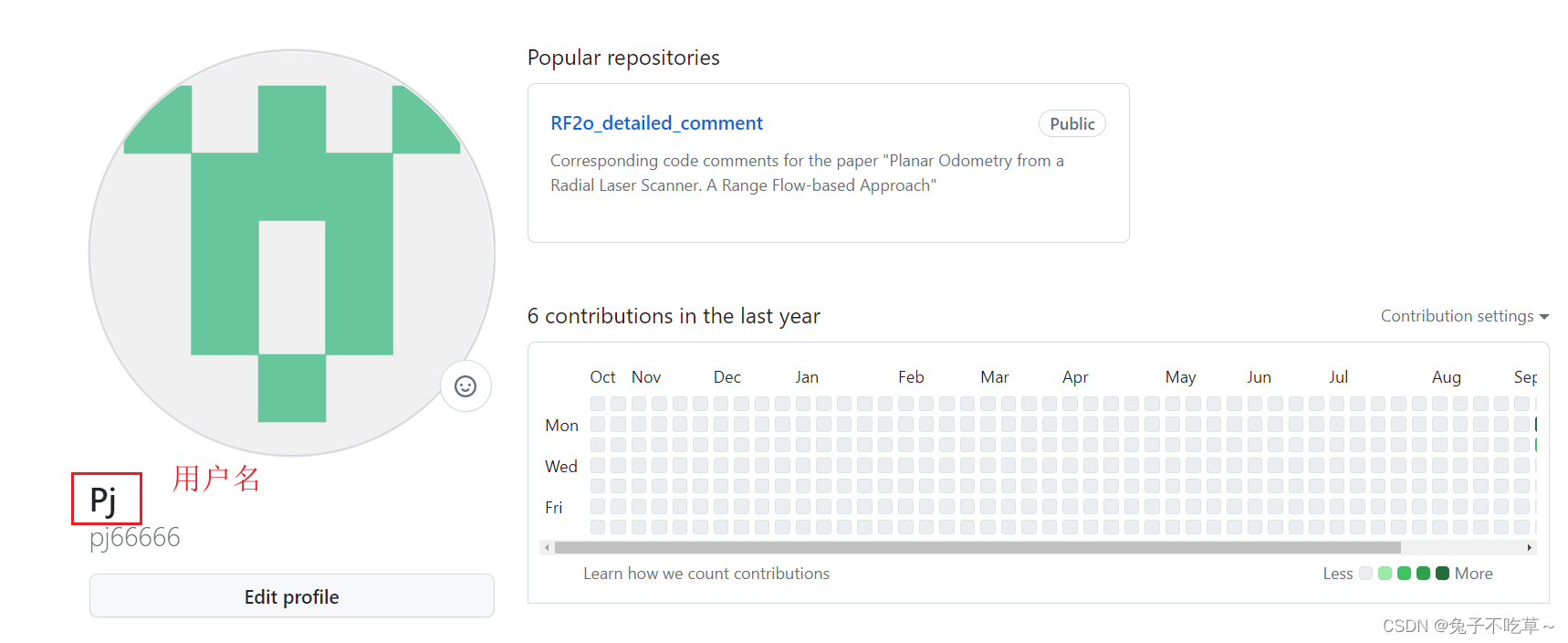1568x643 pixels.
Task: Click the left scroll arrow under the contribution graph
Action: click(546, 548)
